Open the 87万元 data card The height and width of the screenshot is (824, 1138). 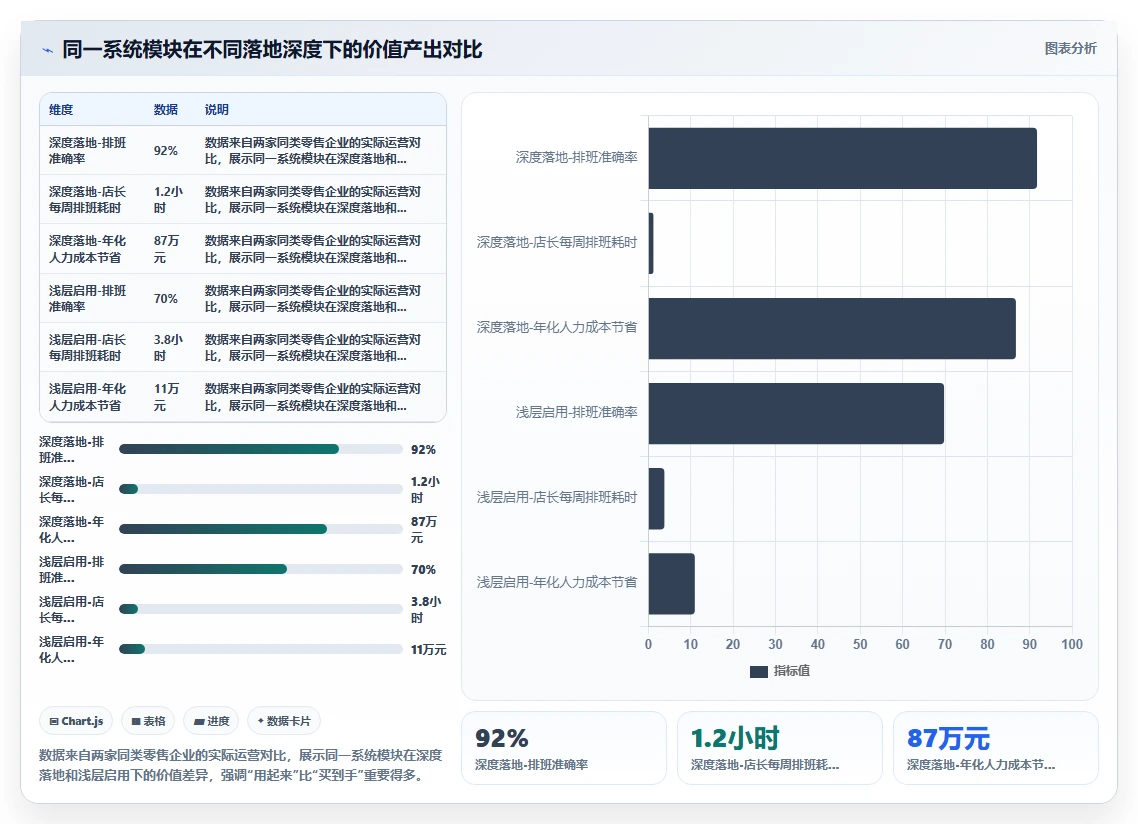[x=995, y=748]
